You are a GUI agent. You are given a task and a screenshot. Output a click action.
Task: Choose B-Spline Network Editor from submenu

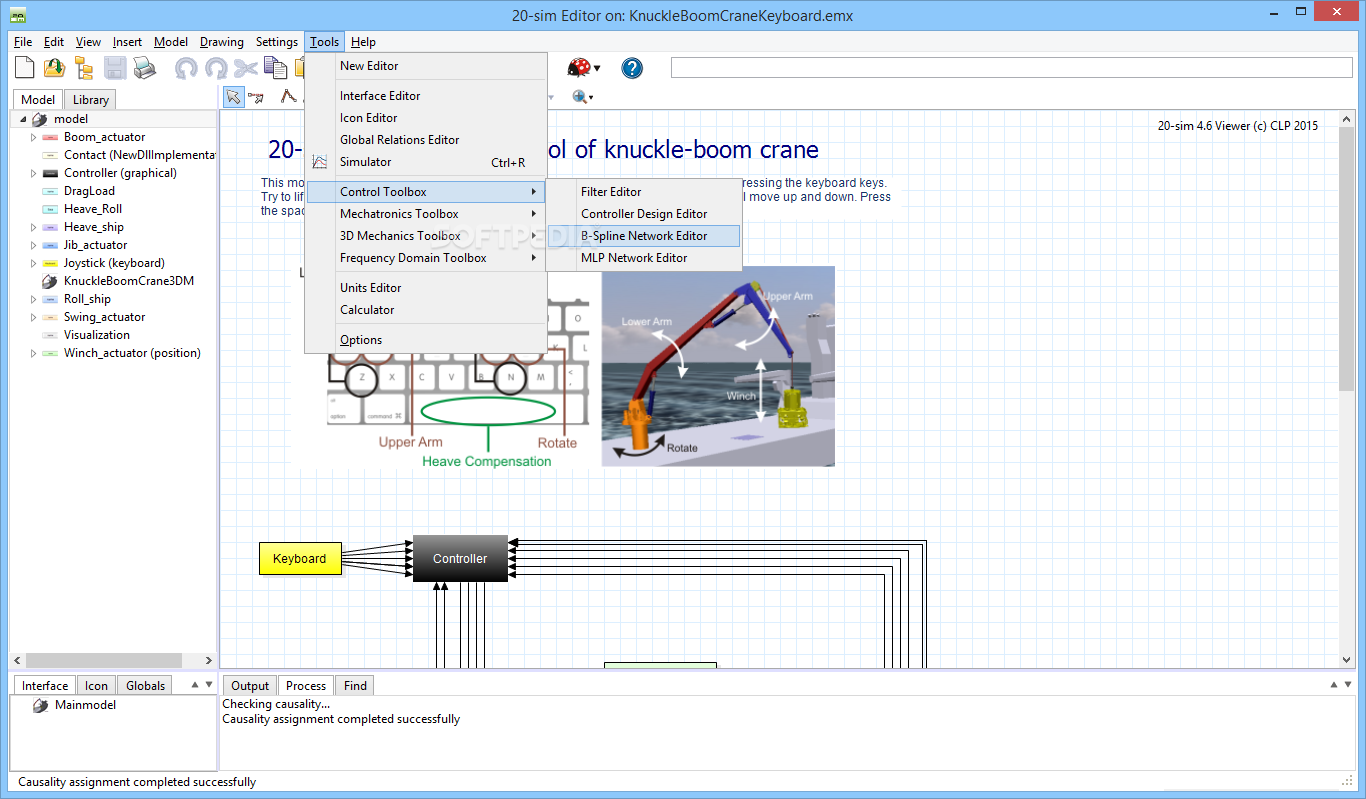644,236
